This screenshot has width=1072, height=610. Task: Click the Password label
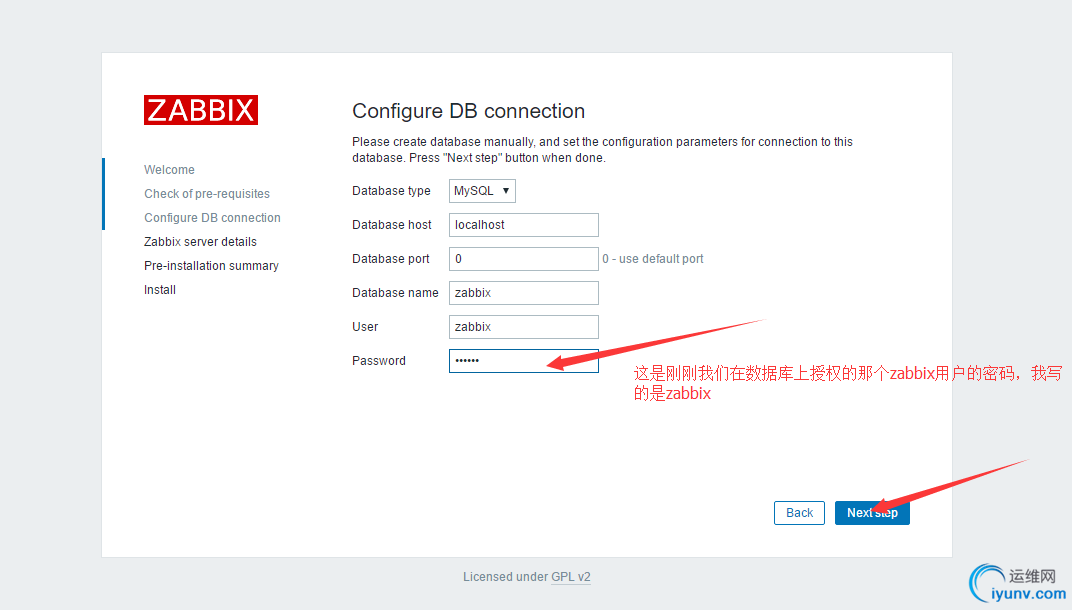coord(379,361)
